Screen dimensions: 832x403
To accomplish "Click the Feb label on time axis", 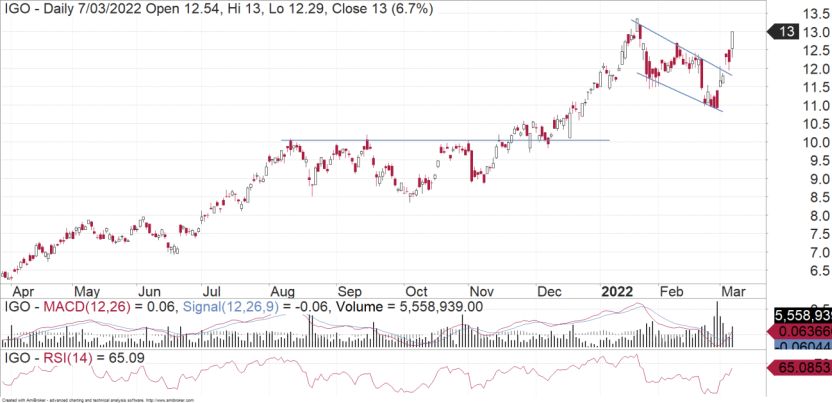I will (671, 292).
